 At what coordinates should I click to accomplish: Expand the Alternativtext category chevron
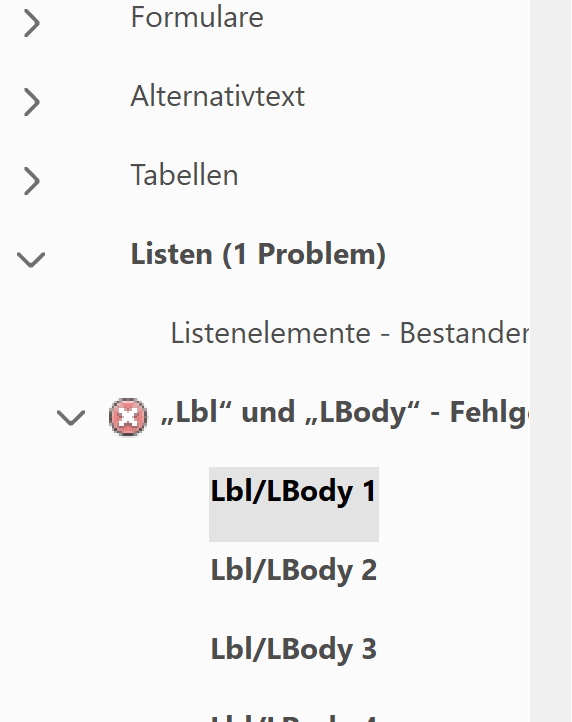pyautogui.click(x=31, y=102)
